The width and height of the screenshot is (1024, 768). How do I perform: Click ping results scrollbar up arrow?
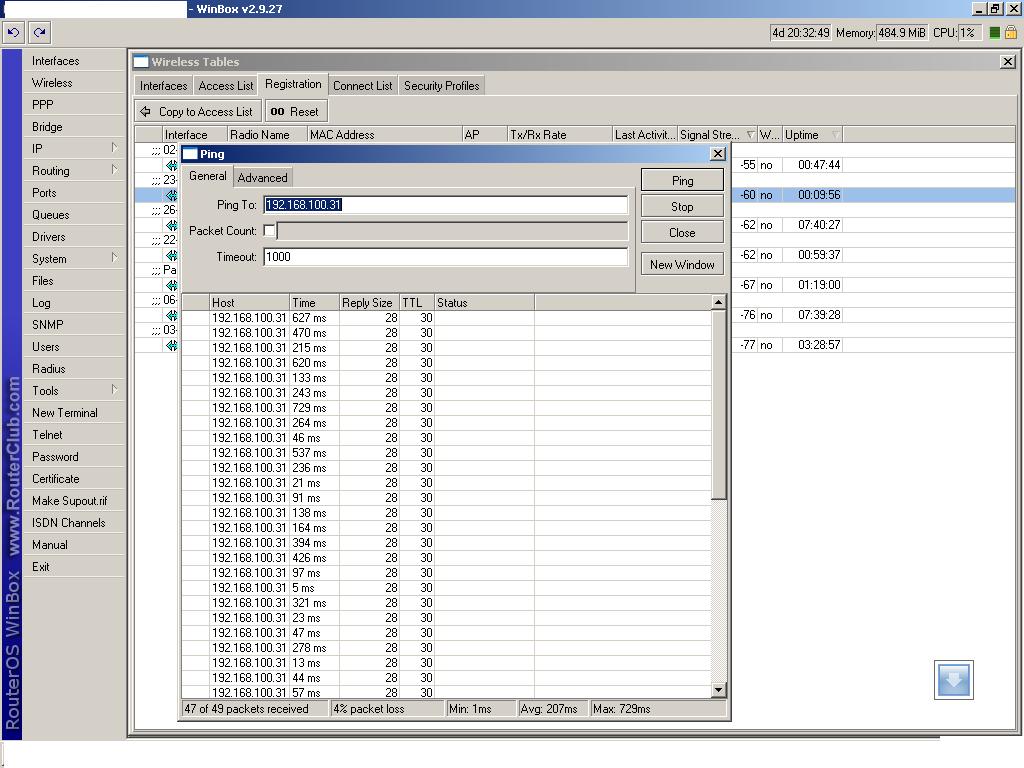click(718, 302)
